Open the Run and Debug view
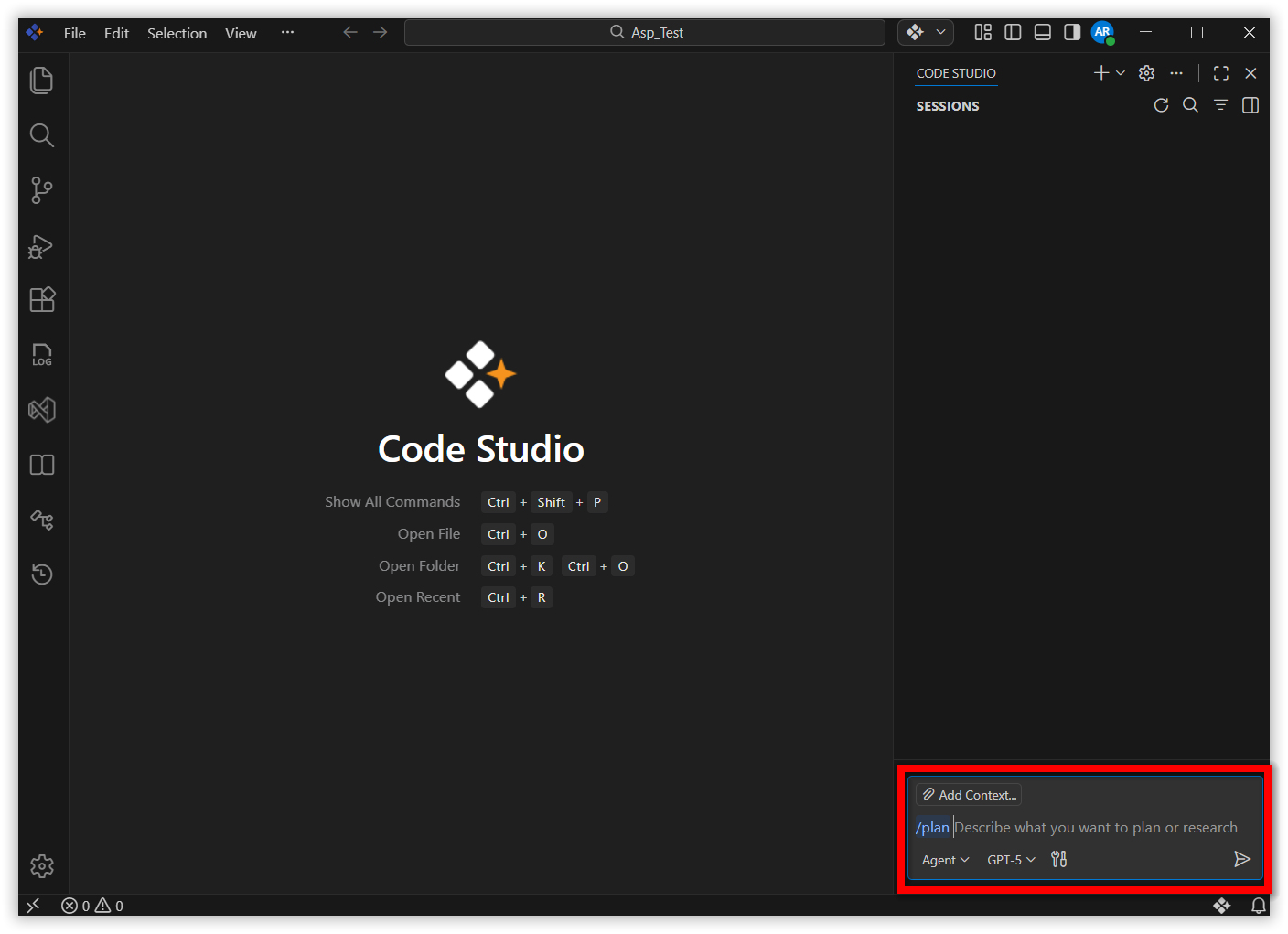 pyautogui.click(x=42, y=246)
